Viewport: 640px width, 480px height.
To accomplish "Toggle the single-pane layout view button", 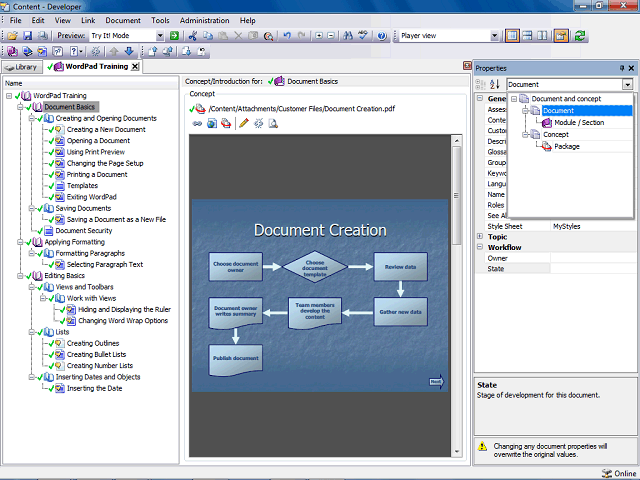I will click(512, 36).
